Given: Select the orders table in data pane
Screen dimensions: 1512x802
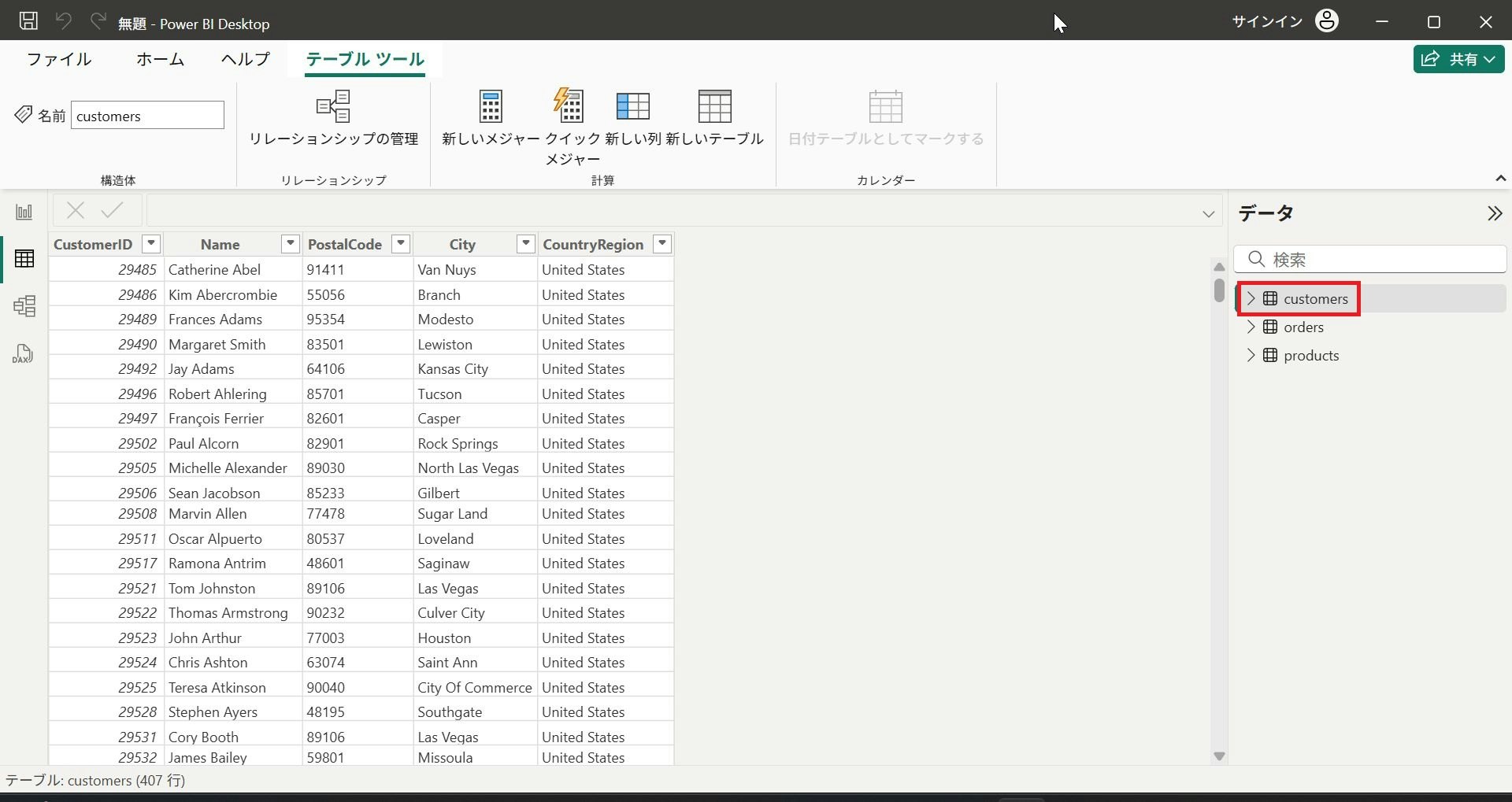Looking at the screenshot, I should [1303, 327].
